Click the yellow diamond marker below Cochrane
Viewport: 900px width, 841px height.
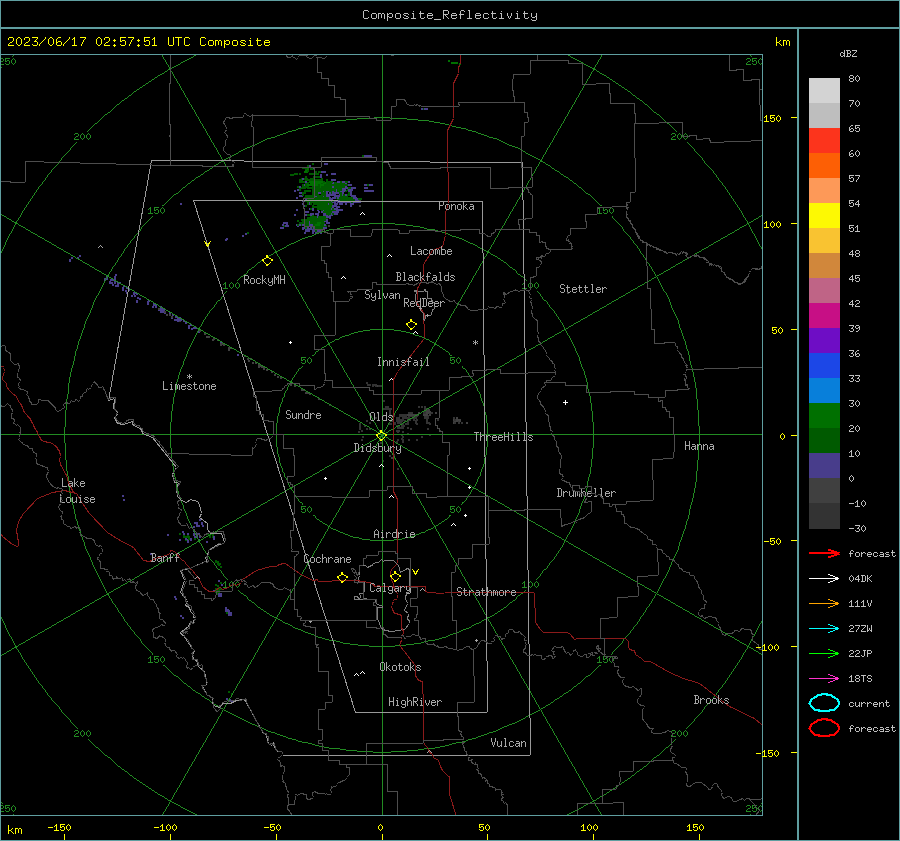coord(342,577)
